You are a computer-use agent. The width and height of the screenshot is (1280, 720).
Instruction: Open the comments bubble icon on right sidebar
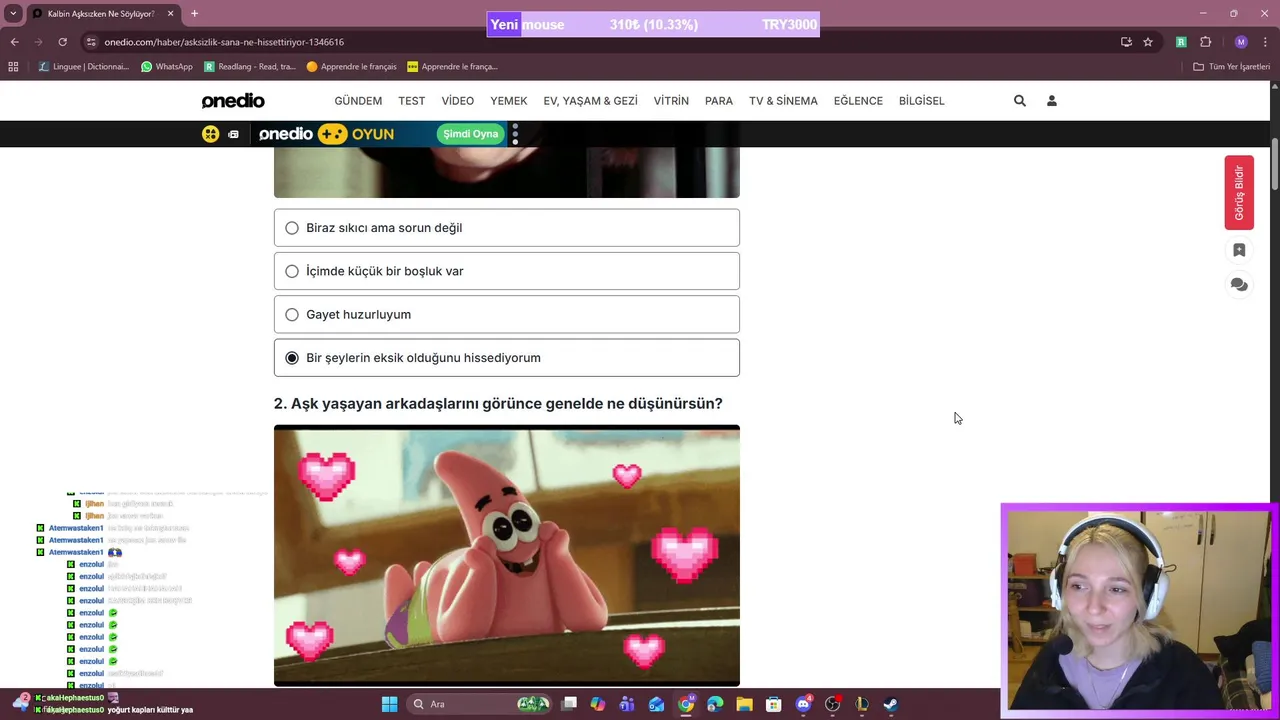coord(1239,285)
